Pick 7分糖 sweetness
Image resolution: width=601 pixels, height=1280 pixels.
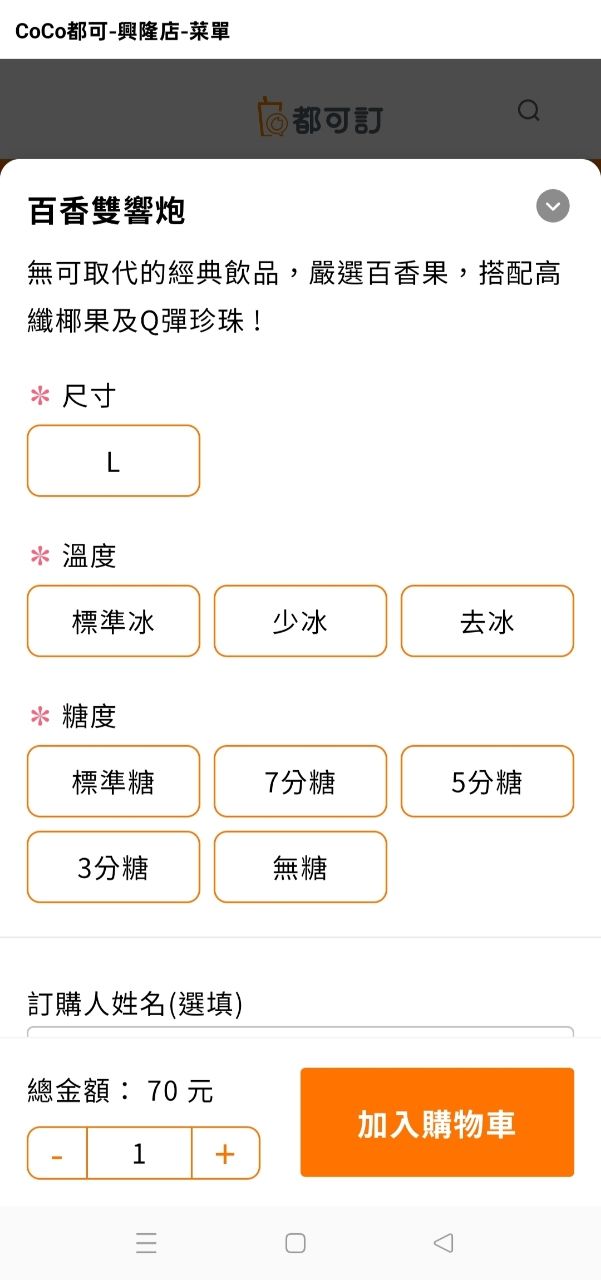pos(300,781)
